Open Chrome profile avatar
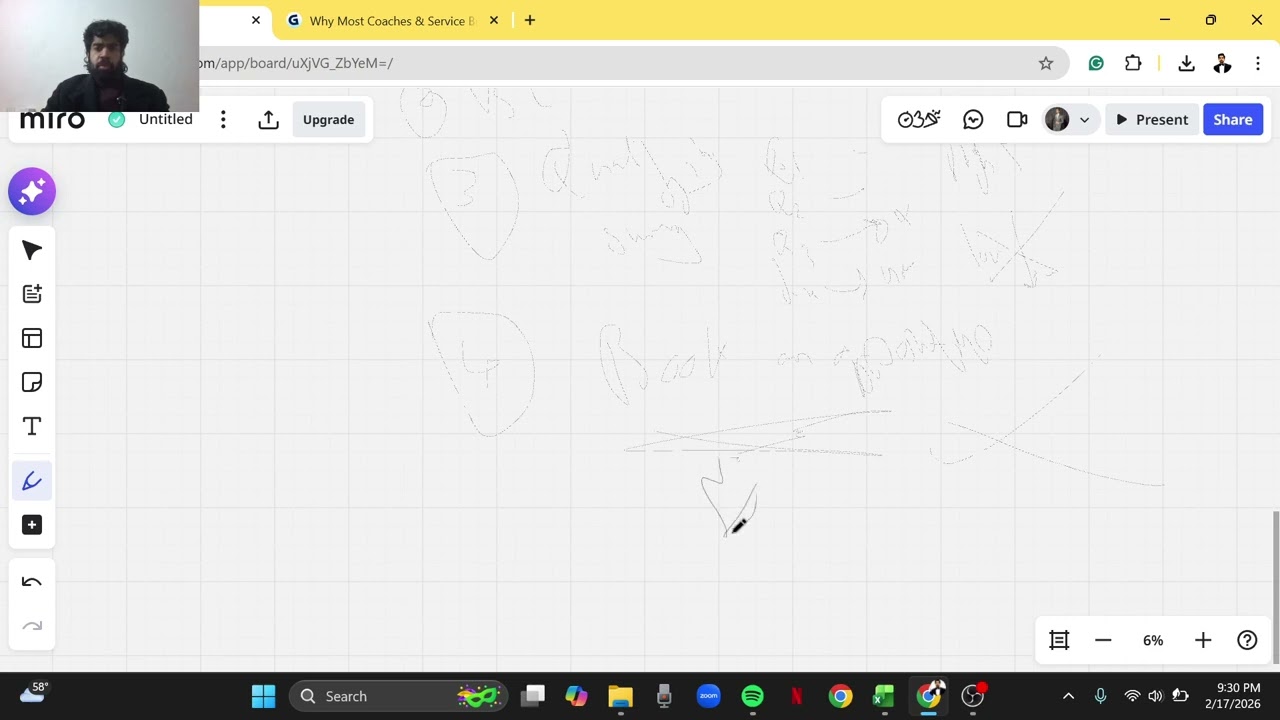Image resolution: width=1280 pixels, height=720 pixels. (x=1222, y=63)
